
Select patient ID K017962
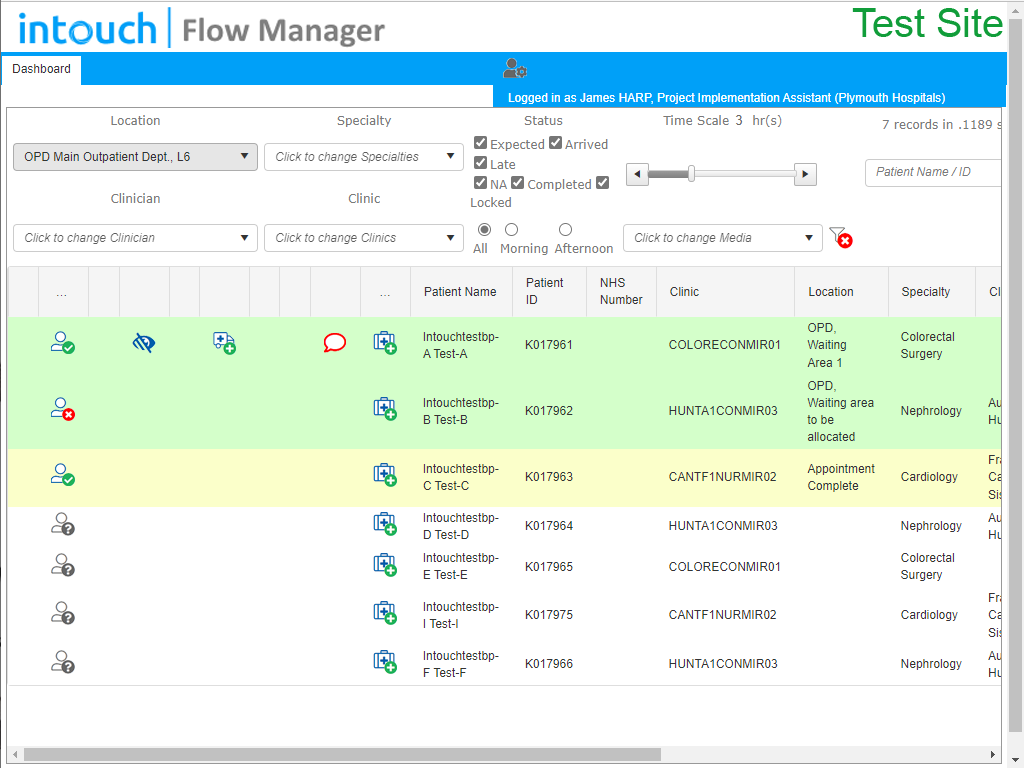549,411
